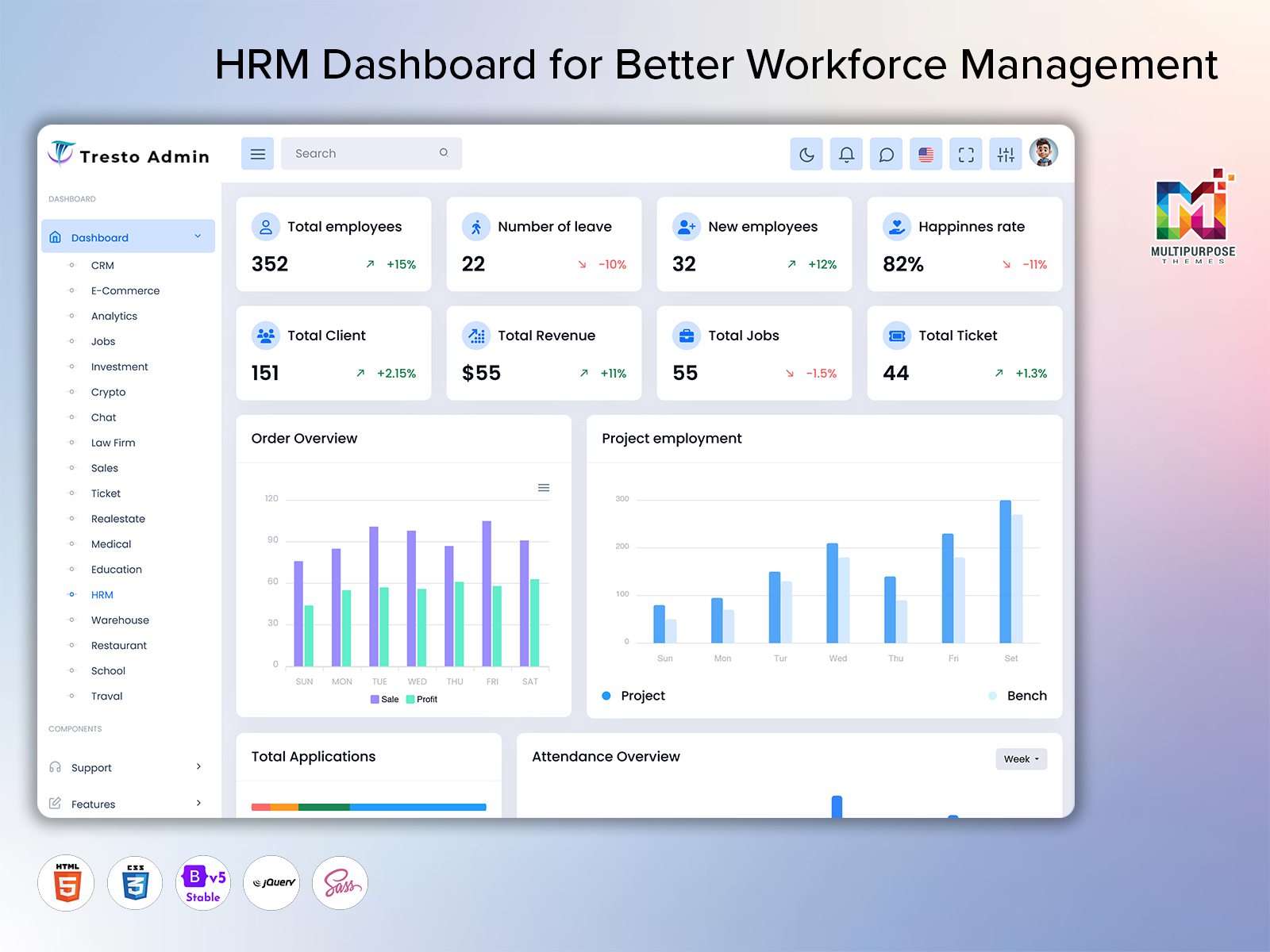Click the -1.5% Total Jobs change

(822, 374)
